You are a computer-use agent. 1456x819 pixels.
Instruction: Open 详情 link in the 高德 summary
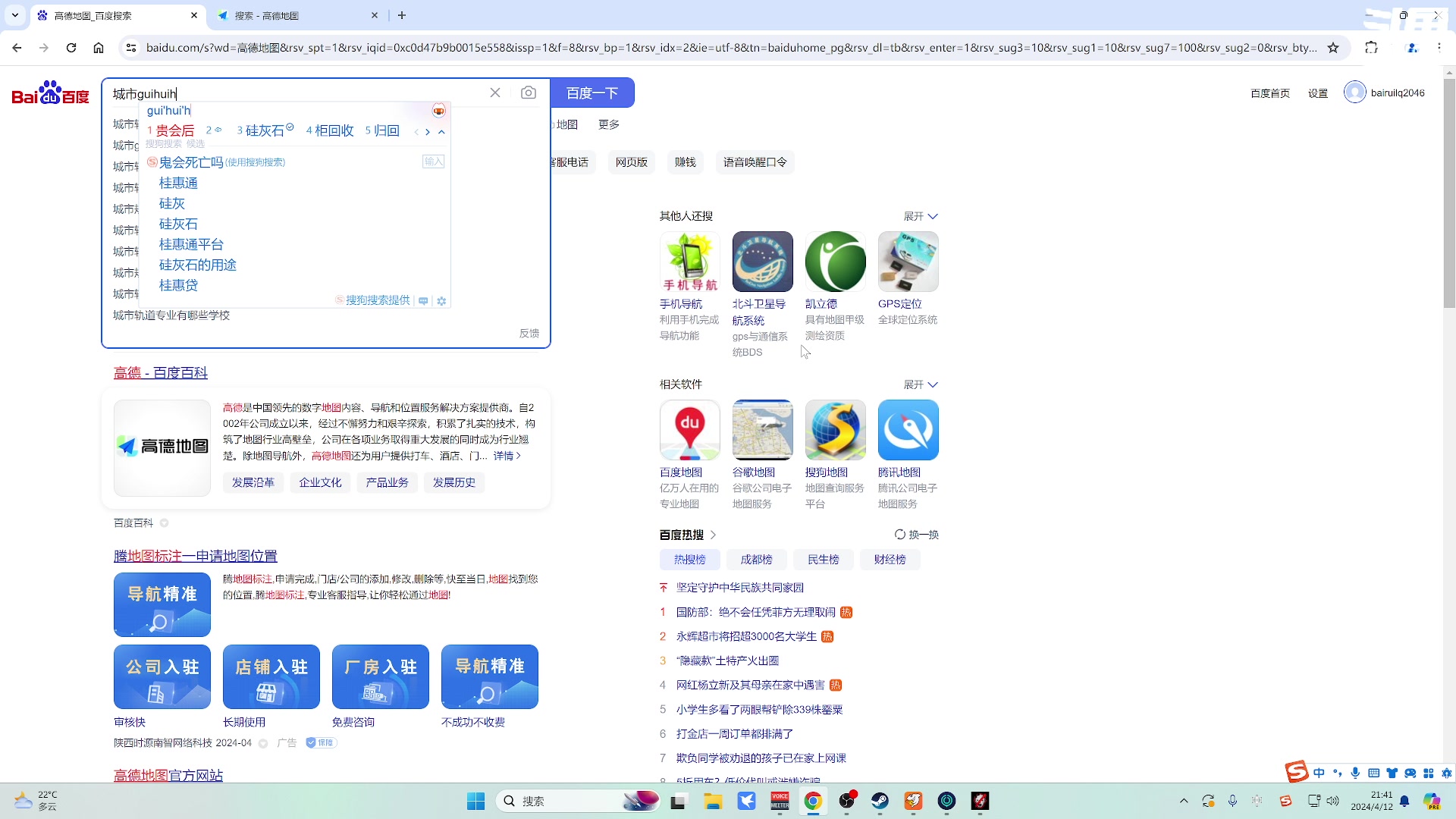[507, 456]
